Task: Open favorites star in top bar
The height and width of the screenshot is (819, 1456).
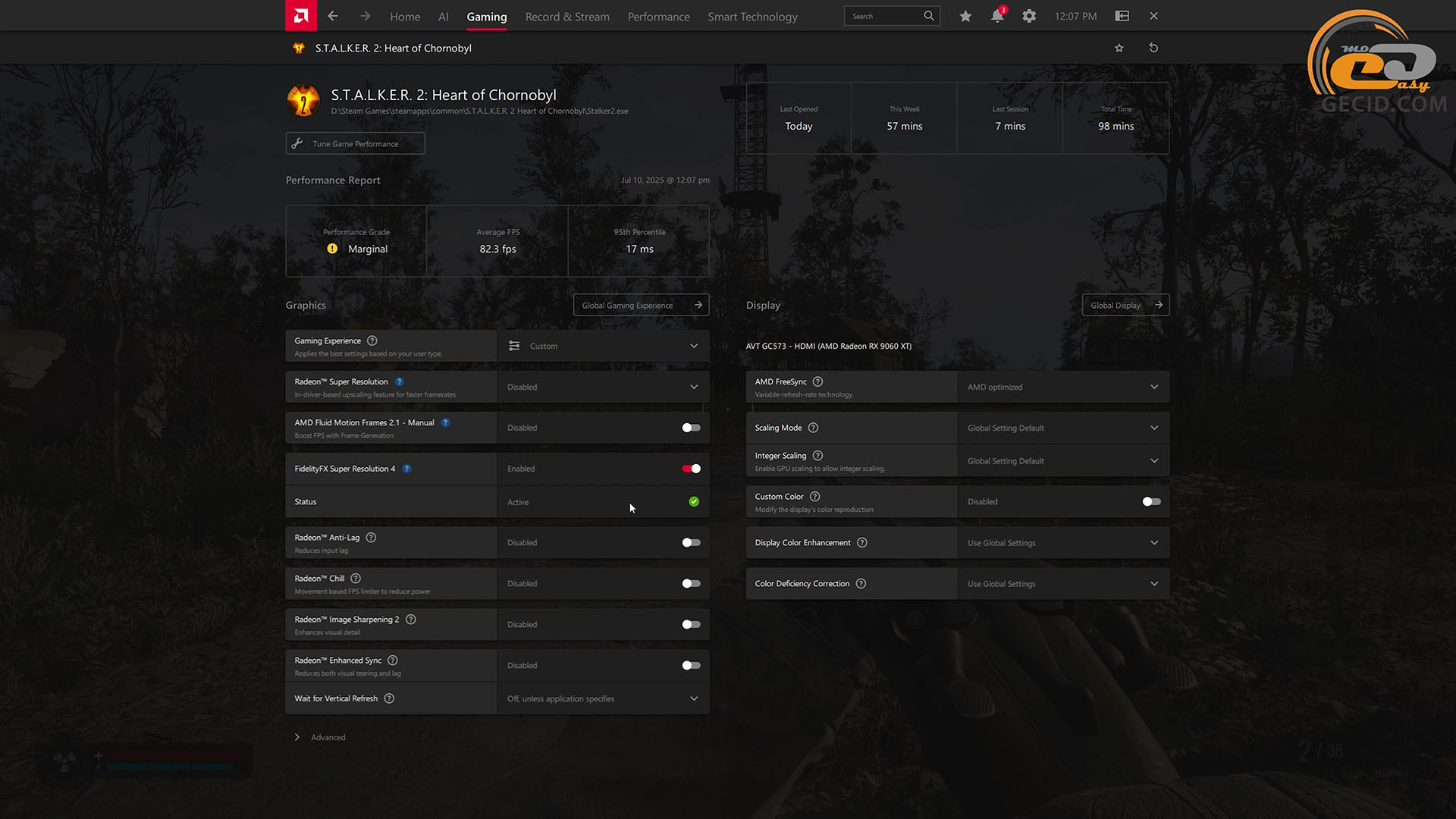Action: pos(965,16)
